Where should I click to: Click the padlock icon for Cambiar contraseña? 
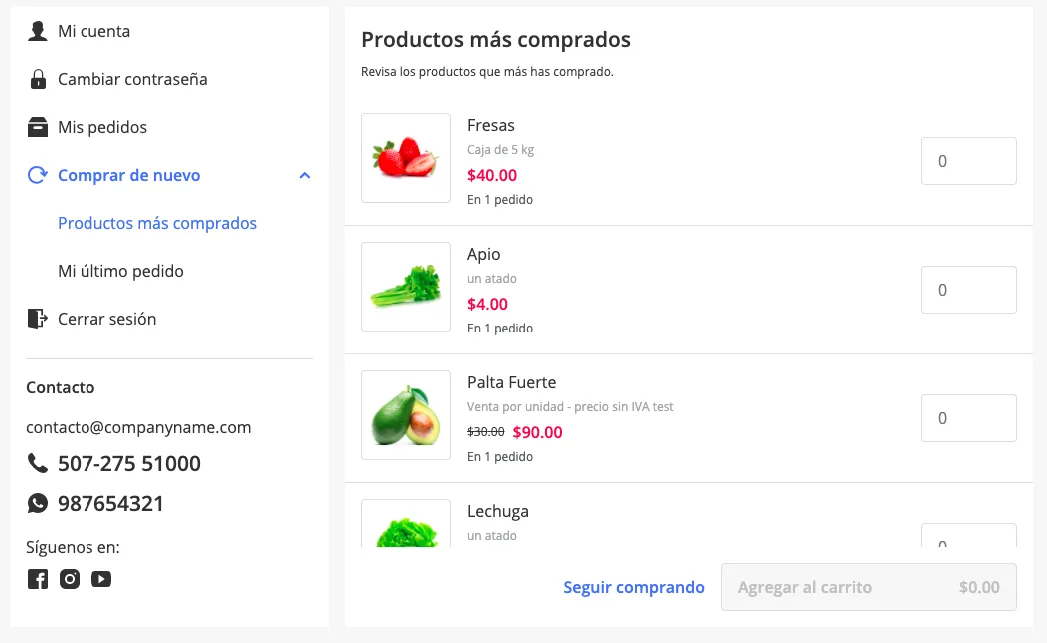(38, 79)
